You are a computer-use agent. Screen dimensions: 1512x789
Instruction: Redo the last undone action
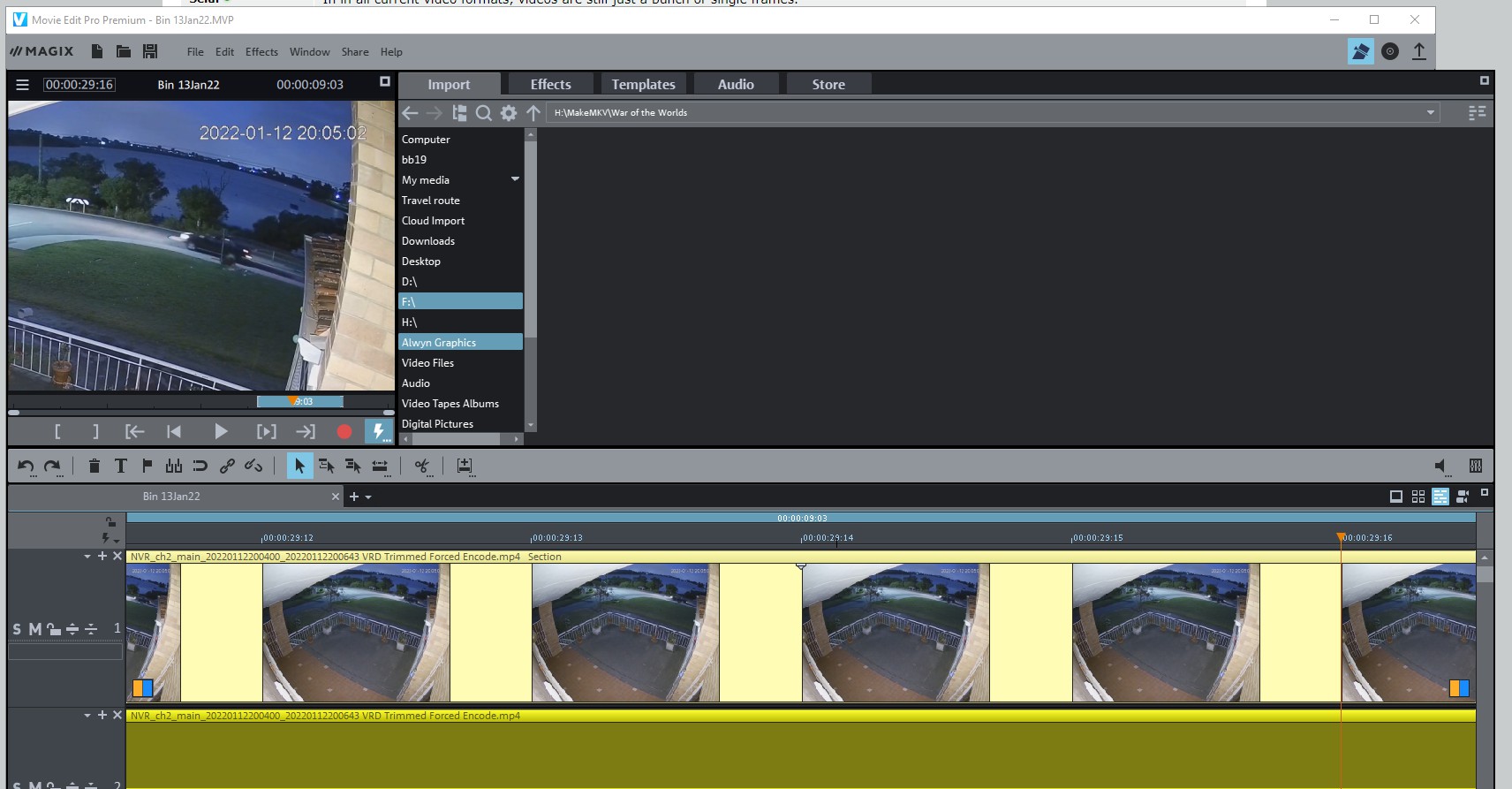(x=53, y=466)
